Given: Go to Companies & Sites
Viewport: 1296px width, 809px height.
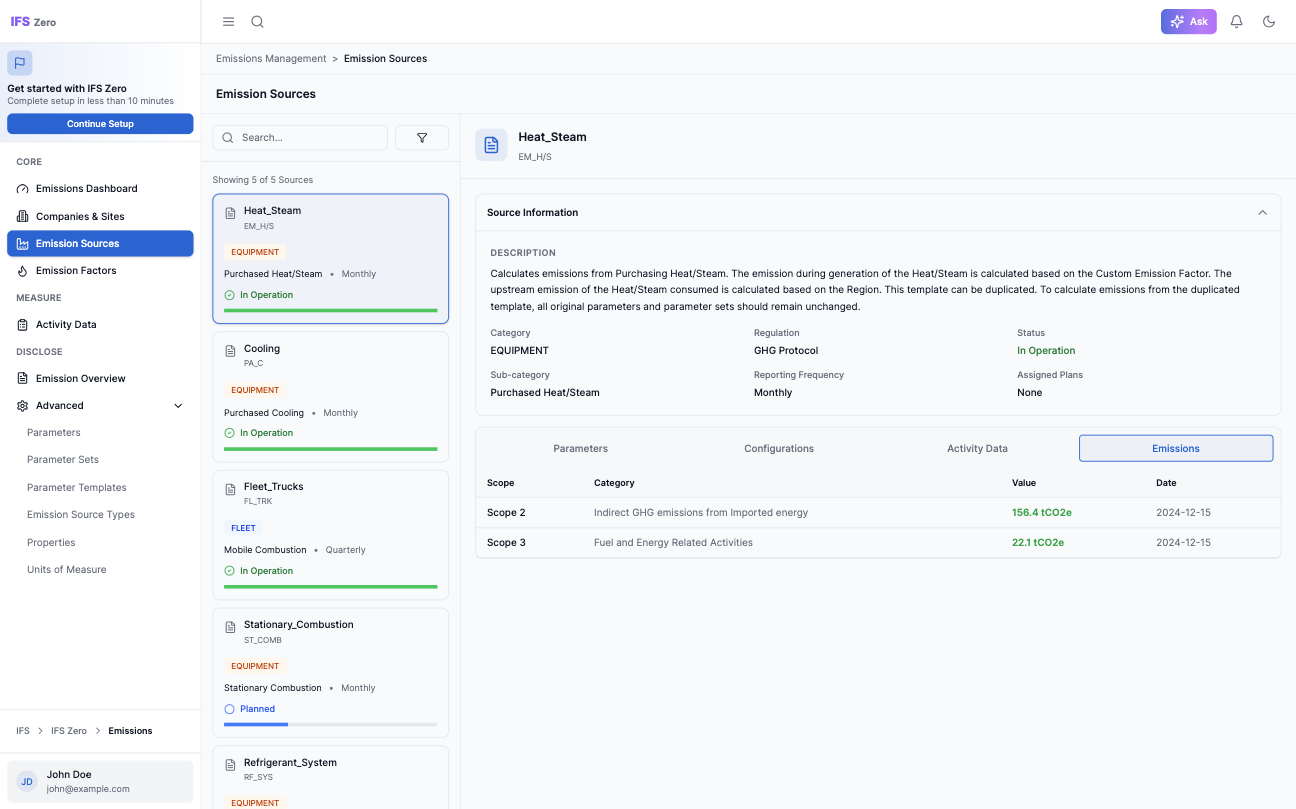Looking at the screenshot, I should point(80,216).
